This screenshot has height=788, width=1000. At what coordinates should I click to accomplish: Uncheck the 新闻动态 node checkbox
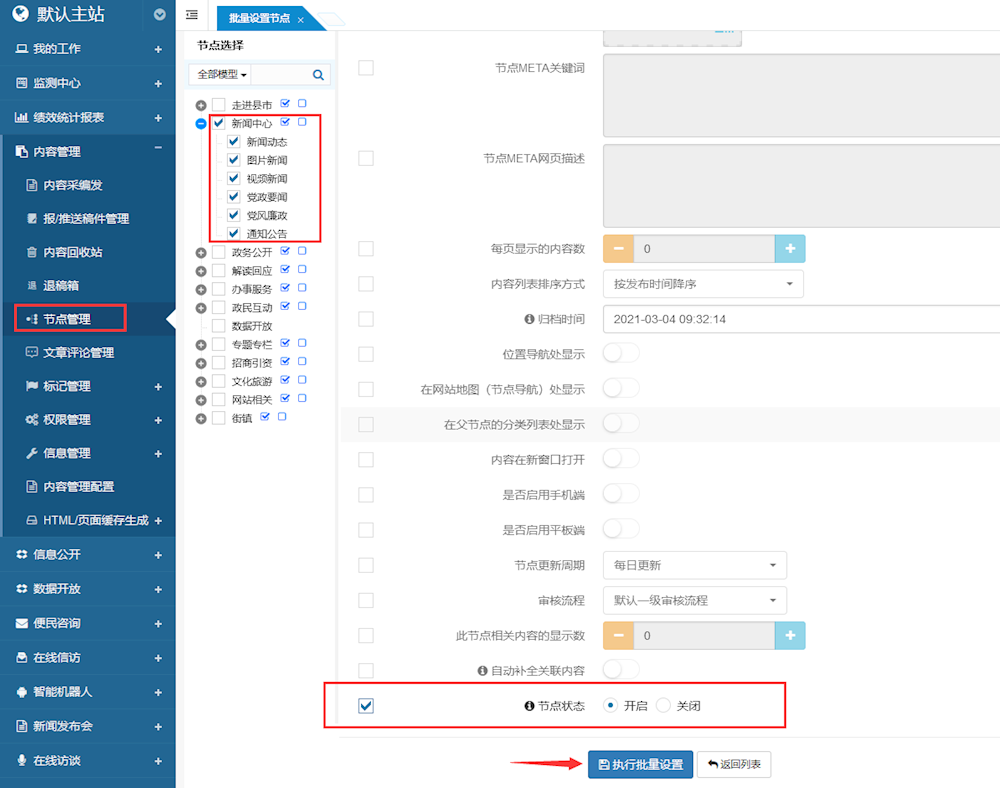234,142
